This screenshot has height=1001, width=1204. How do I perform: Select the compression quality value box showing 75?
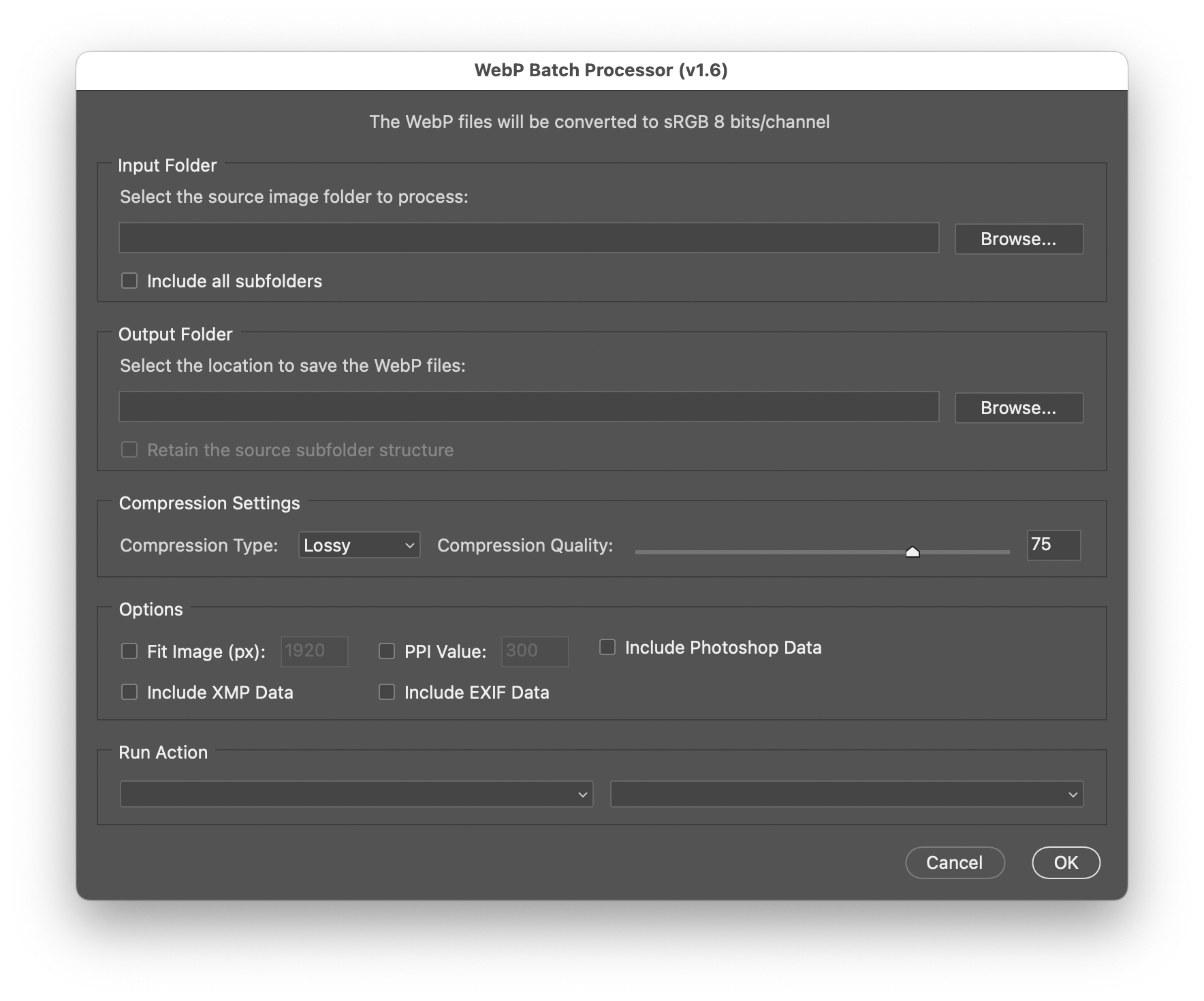pyautogui.click(x=1053, y=545)
